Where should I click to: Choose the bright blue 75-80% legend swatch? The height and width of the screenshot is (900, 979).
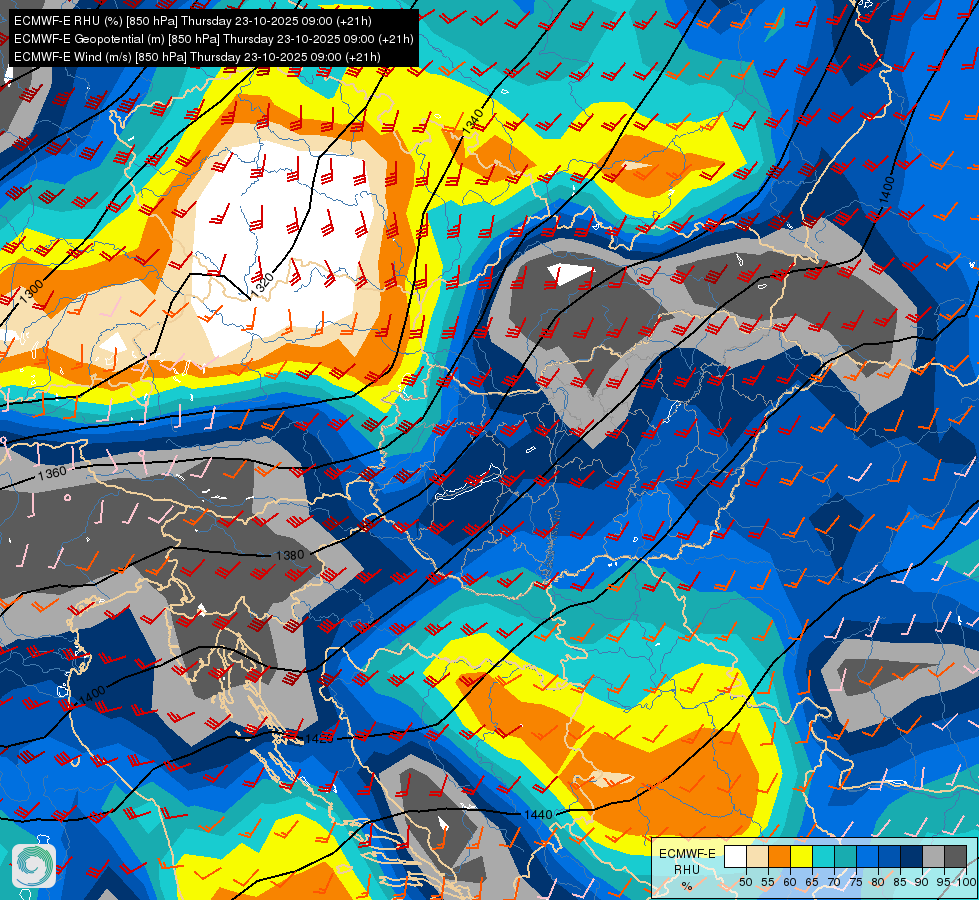click(867, 856)
